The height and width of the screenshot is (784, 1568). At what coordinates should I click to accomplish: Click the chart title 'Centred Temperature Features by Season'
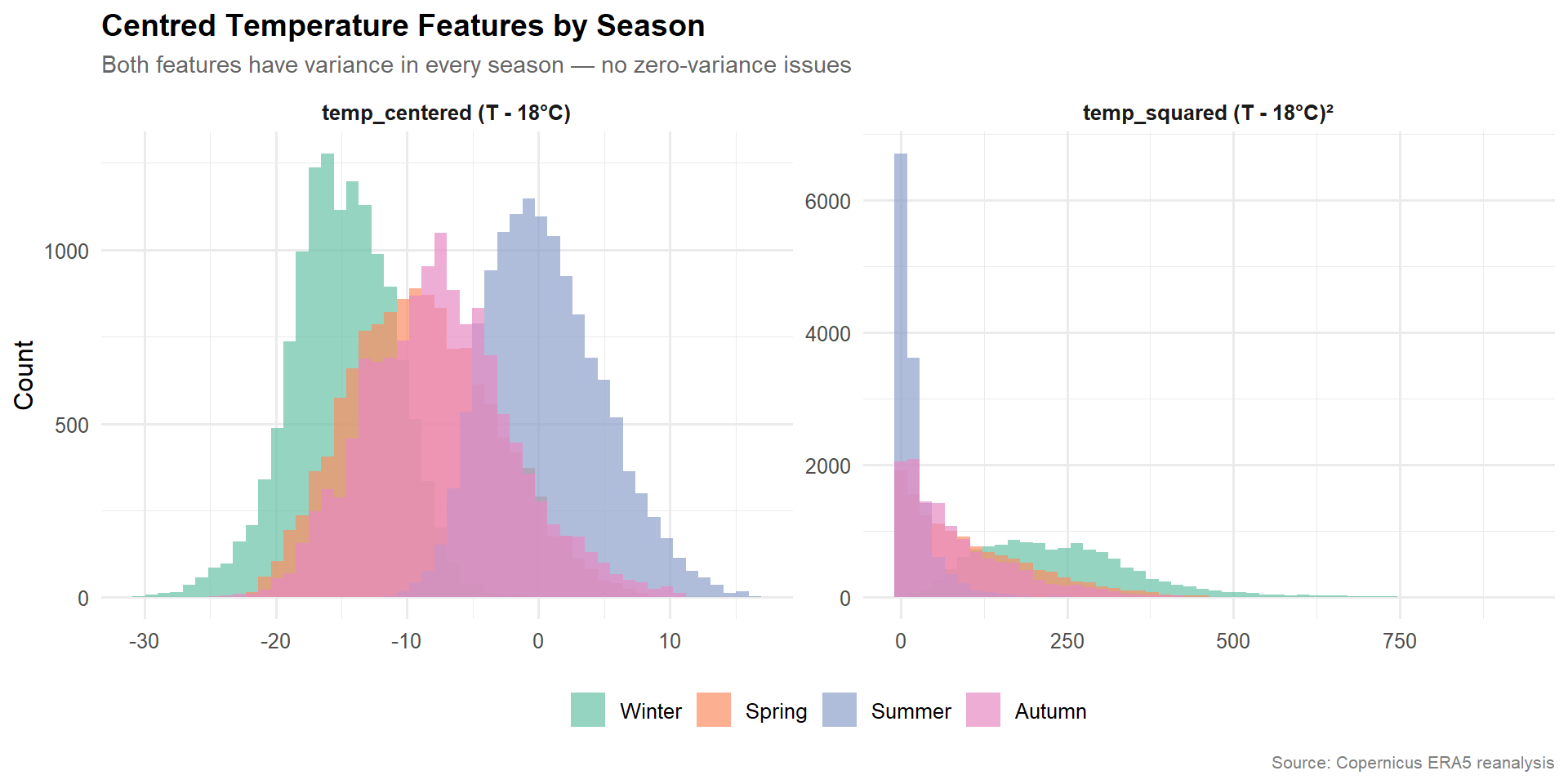click(403, 26)
